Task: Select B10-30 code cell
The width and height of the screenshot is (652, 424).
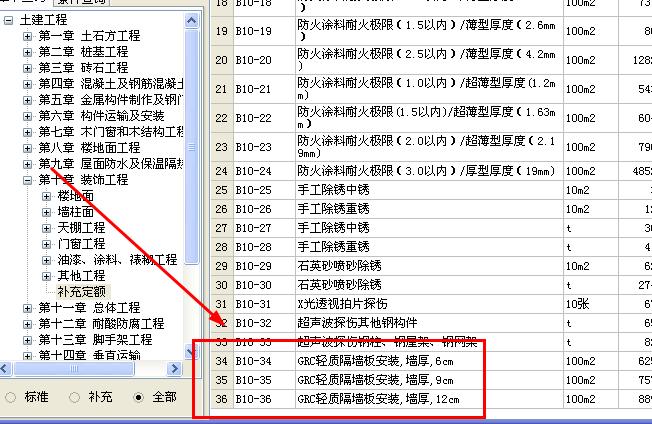Action: tap(264, 285)
